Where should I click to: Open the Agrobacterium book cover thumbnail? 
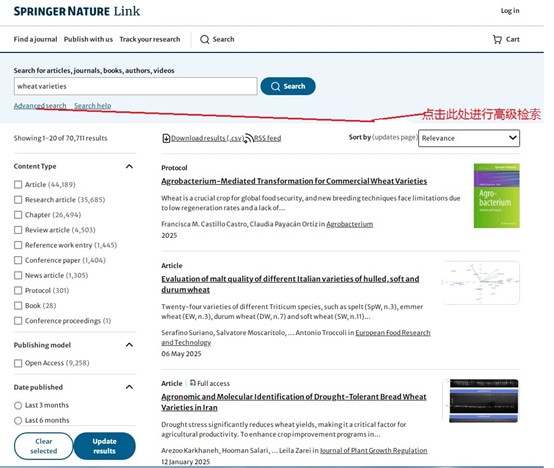[x=496, y=195]
